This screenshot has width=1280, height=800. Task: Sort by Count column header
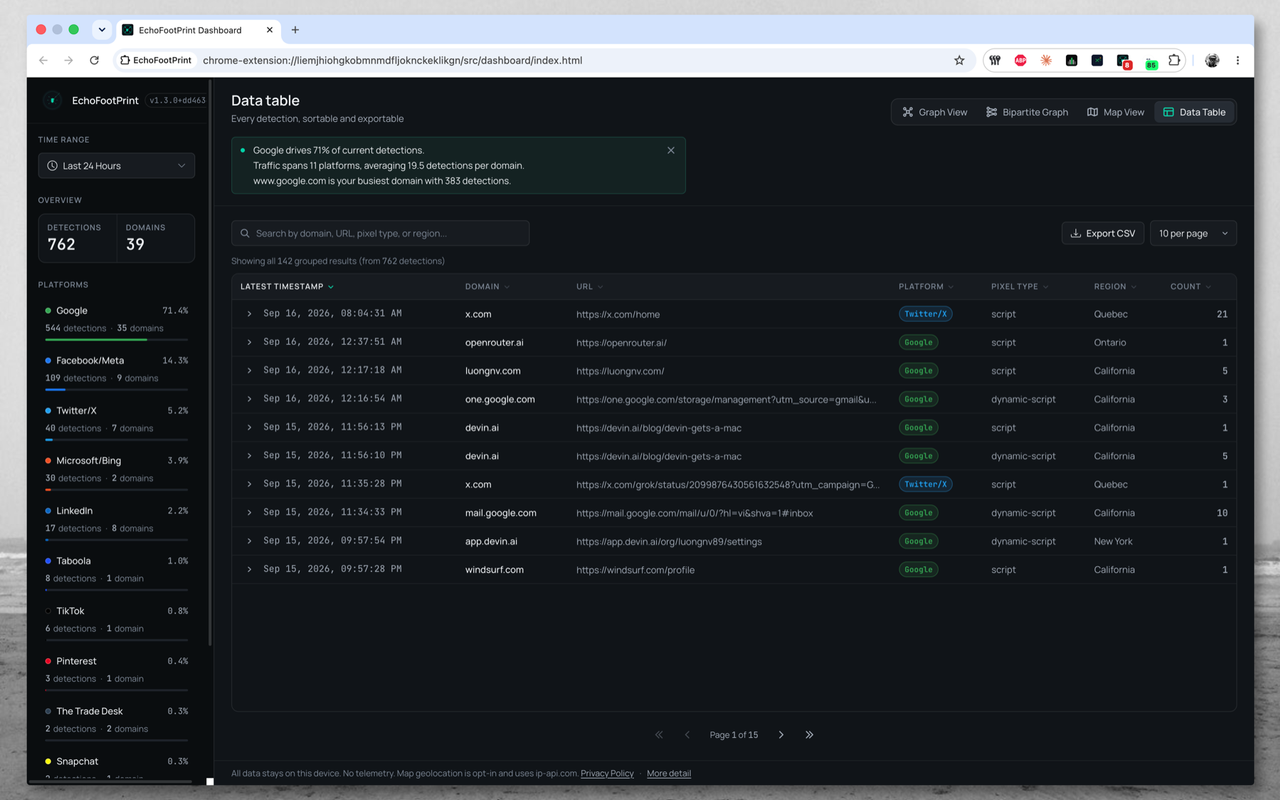pyautogui.click(x=1190, y=286)
